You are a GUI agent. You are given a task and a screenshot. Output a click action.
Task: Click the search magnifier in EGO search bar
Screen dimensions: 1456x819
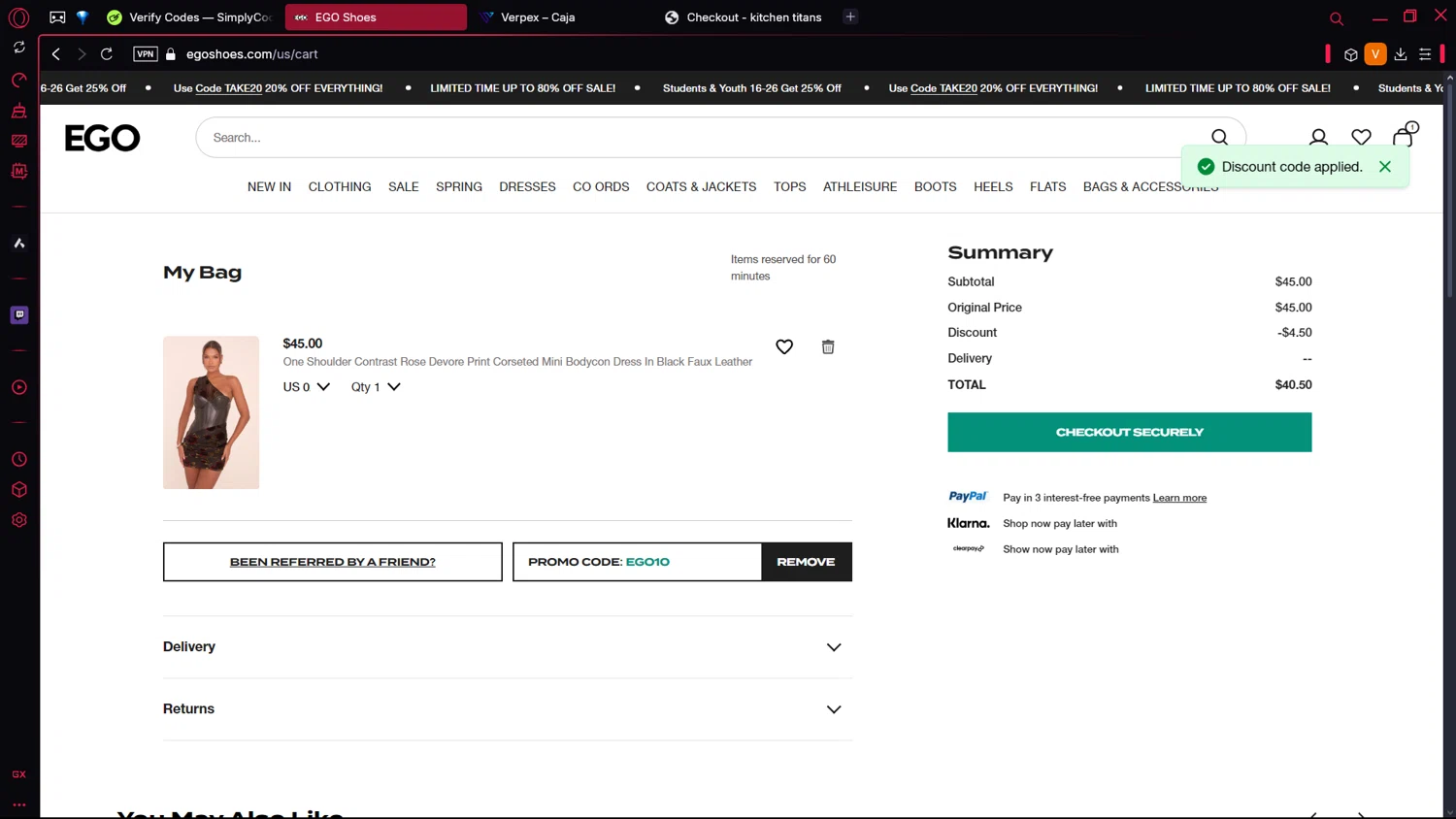click(x=1219, y=138)
